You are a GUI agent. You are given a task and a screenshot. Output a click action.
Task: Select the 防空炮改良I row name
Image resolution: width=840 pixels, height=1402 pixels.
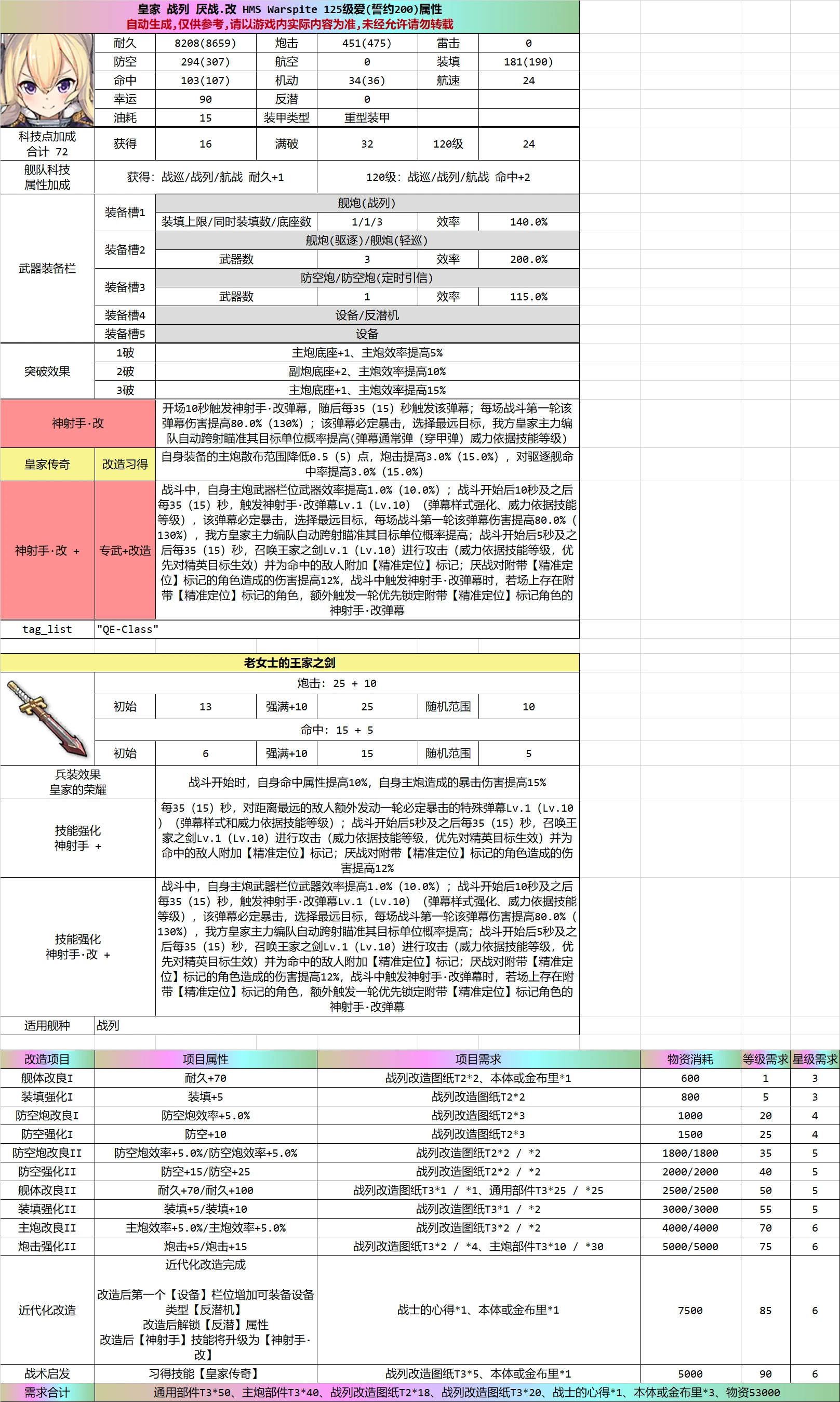click(x=47, y=1116)
